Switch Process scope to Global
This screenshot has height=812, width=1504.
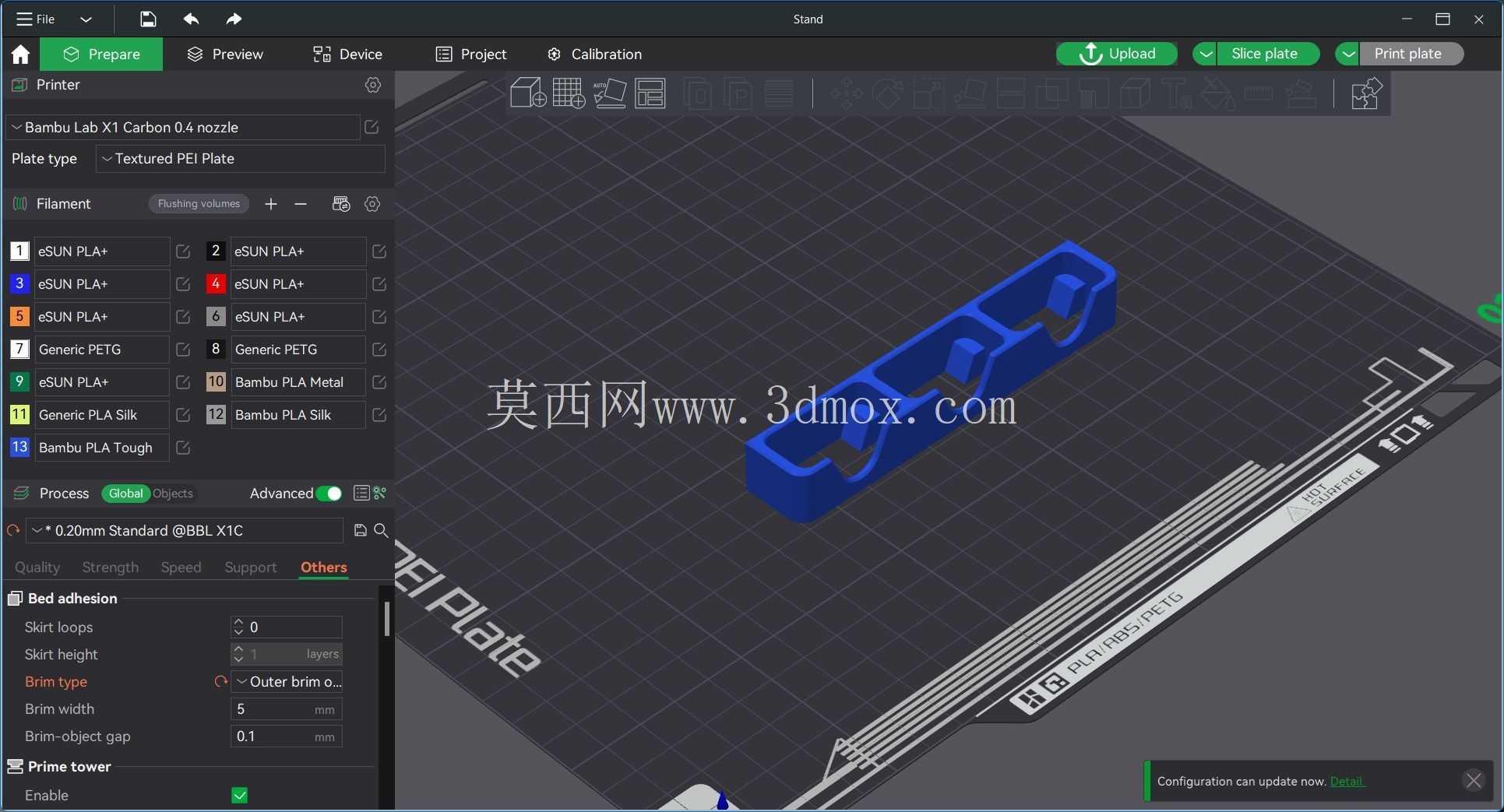[x=125, y=494]
